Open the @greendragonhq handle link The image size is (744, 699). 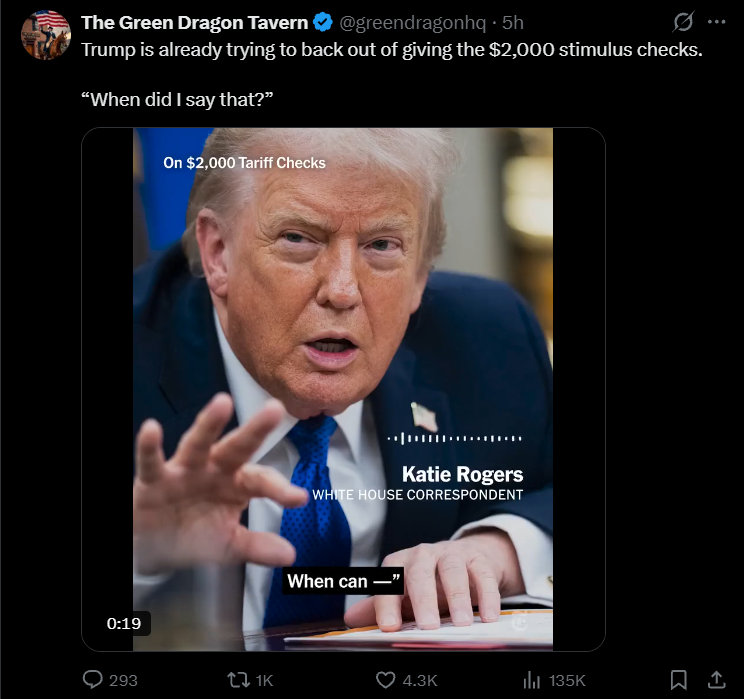[x=412, y=22]
